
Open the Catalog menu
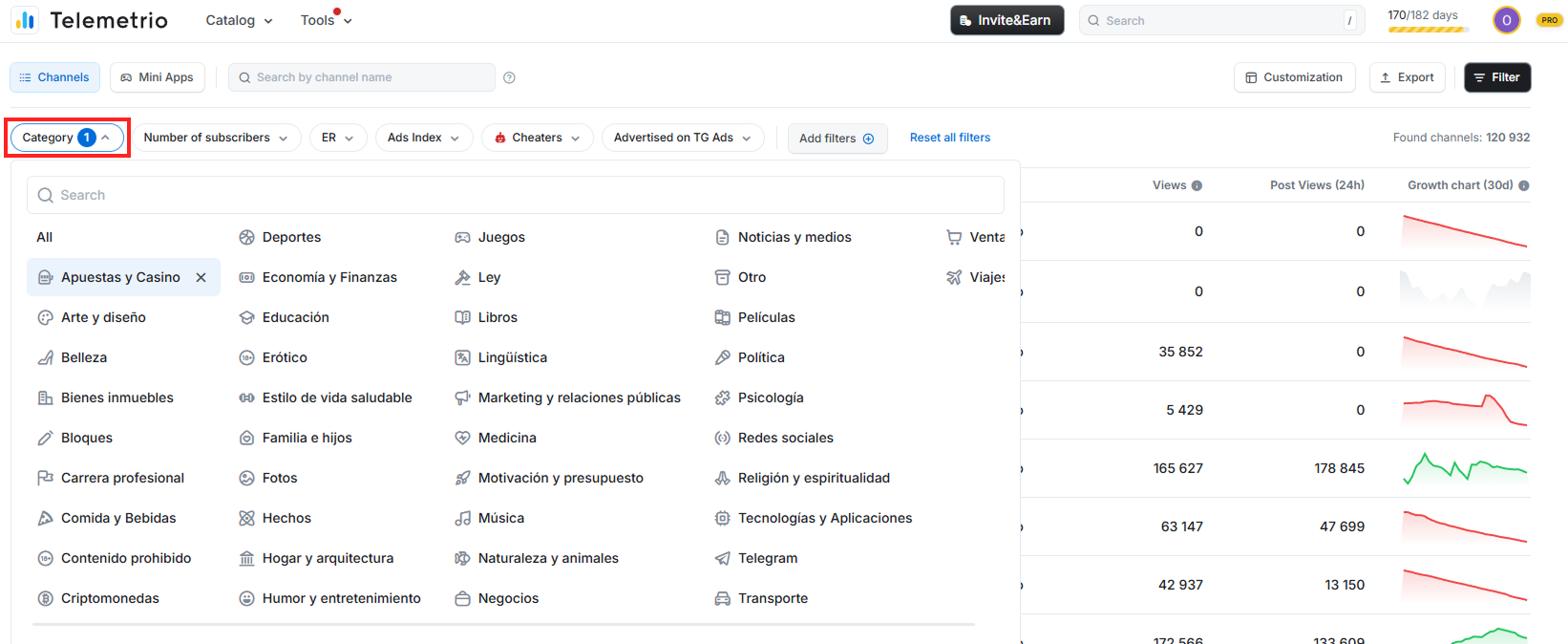[x=239, y=20]
